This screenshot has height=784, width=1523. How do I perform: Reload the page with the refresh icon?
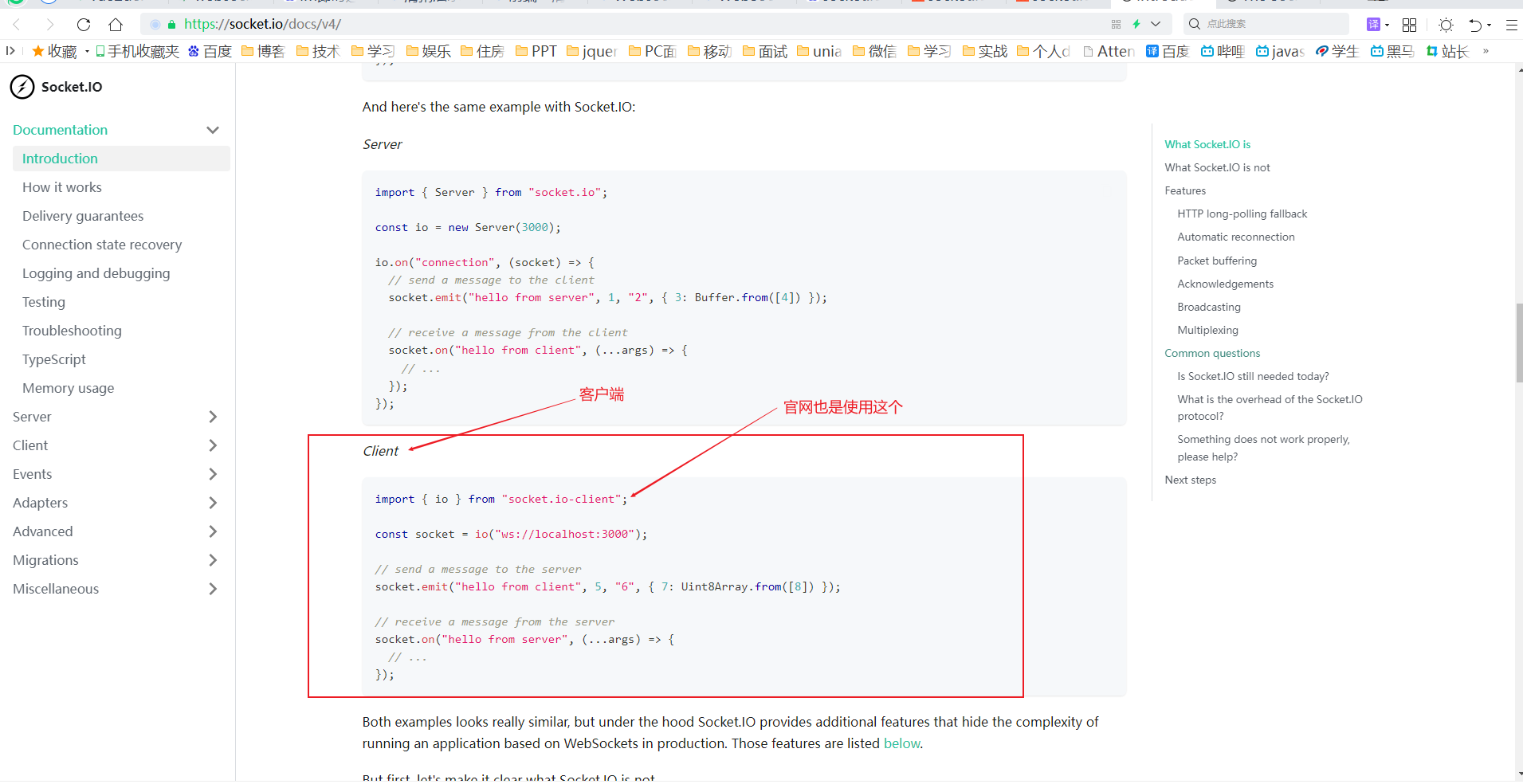pos(84,24)
